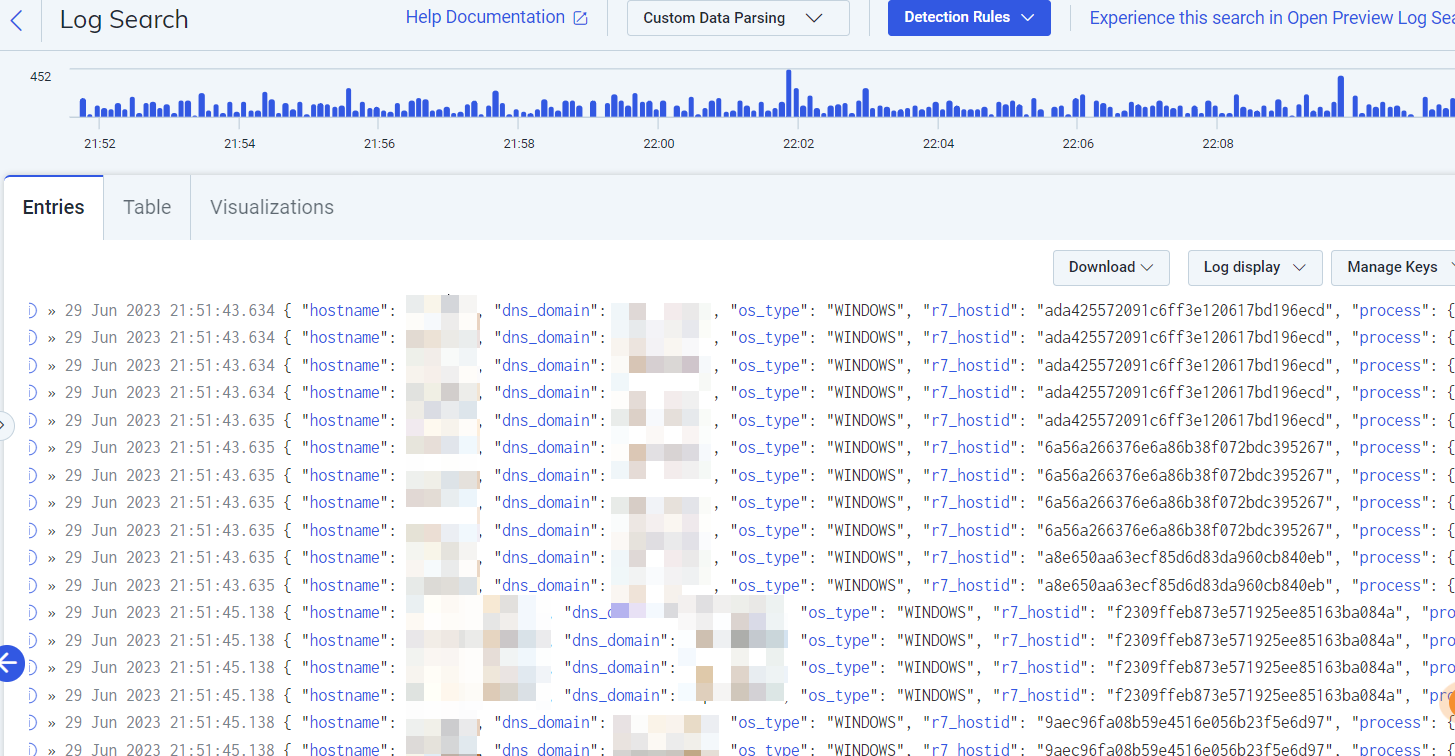
Task: Follow the Open Preview Log Search link
Action: coord(1272,18)
